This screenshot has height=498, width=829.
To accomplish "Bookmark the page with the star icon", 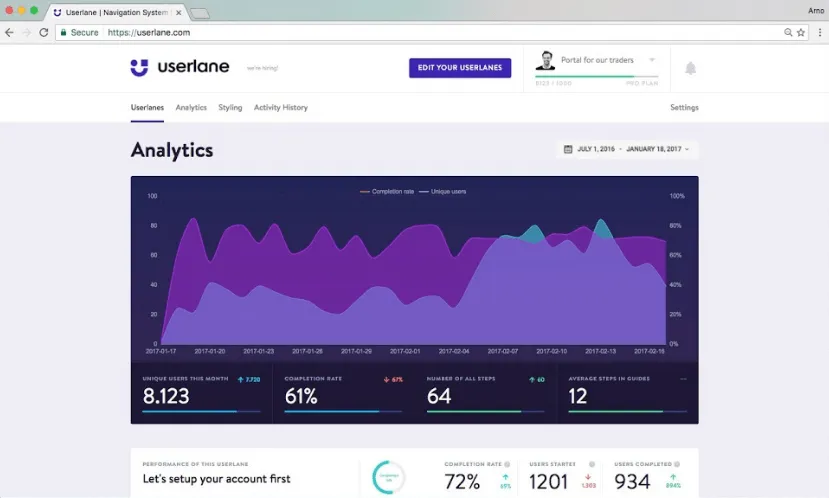I will point(801,33).
